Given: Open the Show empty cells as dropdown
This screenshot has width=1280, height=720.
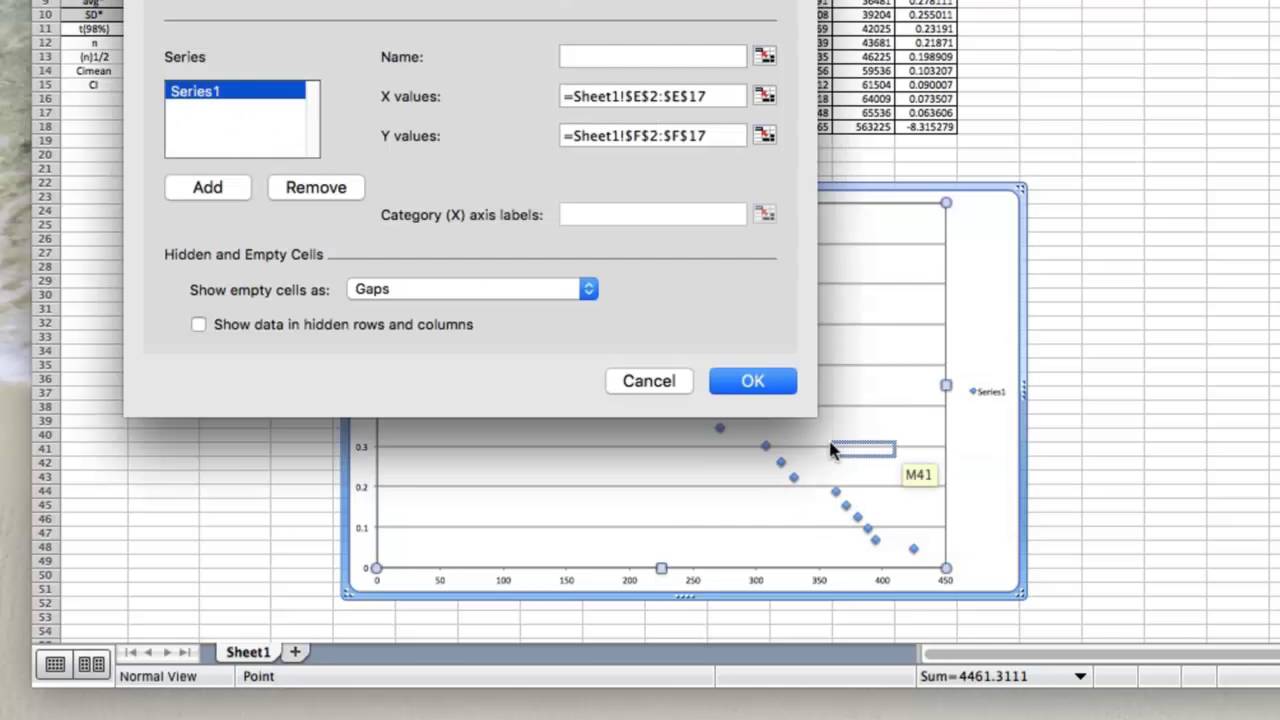Looking at the screenshot, I should tap(472, 289).
